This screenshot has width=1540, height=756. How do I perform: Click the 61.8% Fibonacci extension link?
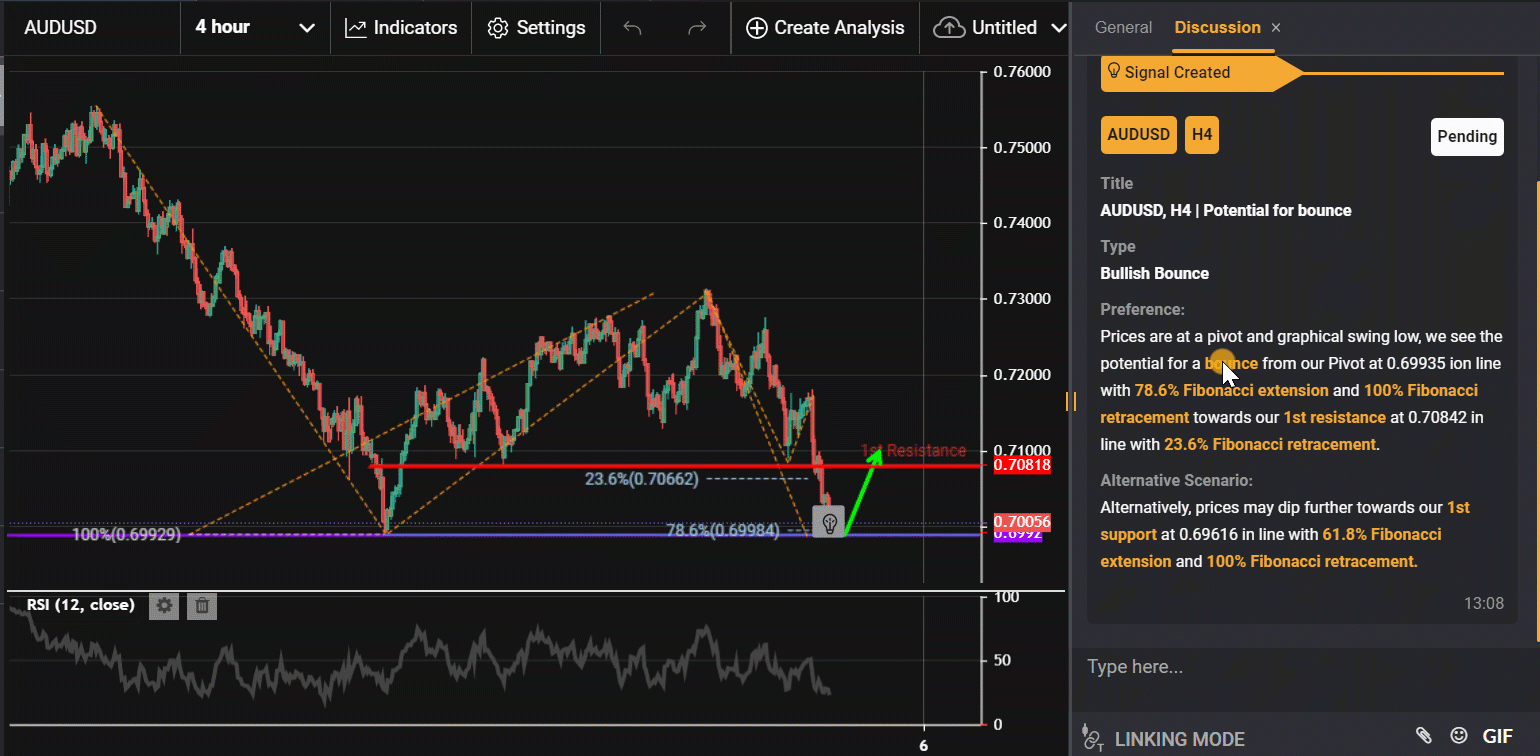point(1271,548)
